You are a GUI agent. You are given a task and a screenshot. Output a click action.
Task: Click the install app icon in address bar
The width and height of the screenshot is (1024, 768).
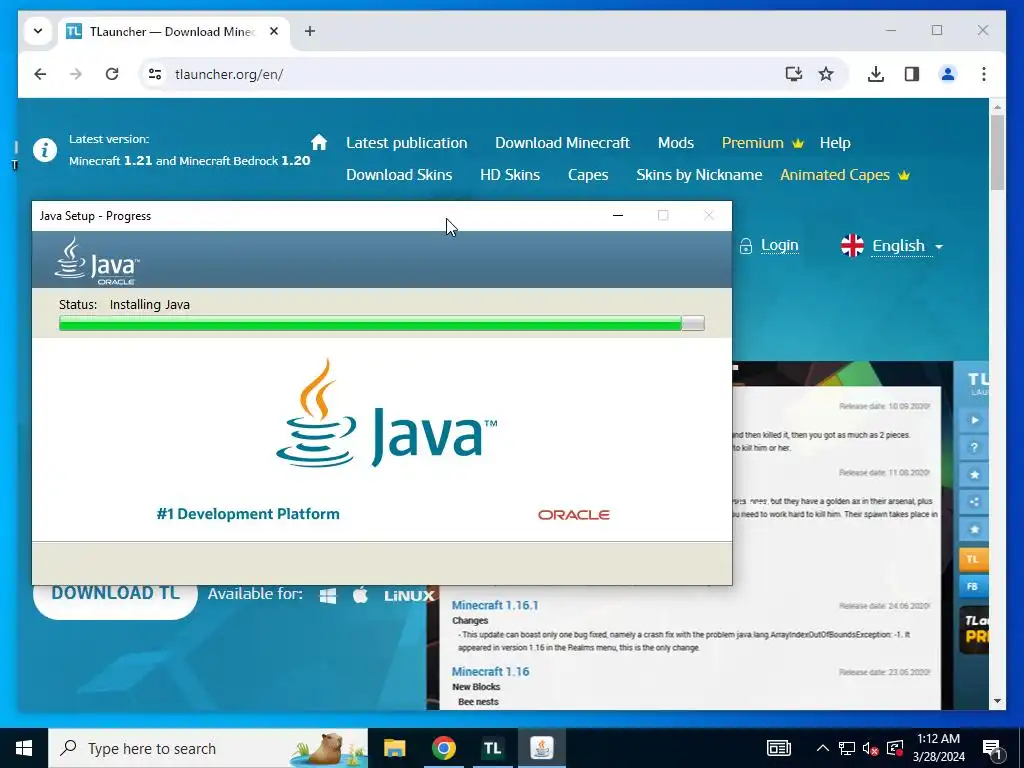point(793,74)
